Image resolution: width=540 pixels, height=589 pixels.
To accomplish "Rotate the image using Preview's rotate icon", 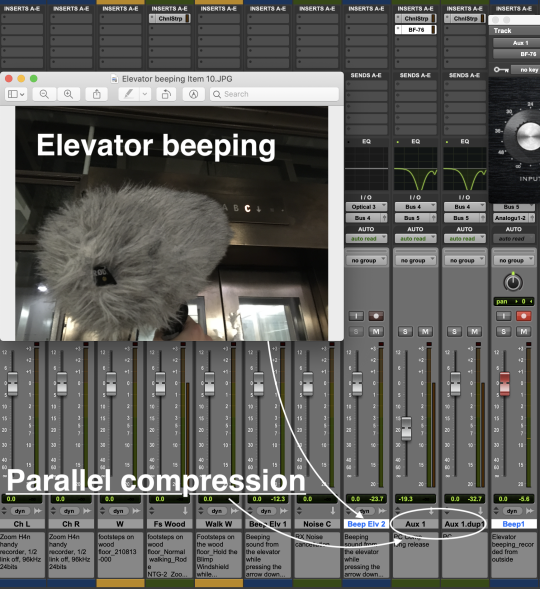I will [x=166, y=94].
